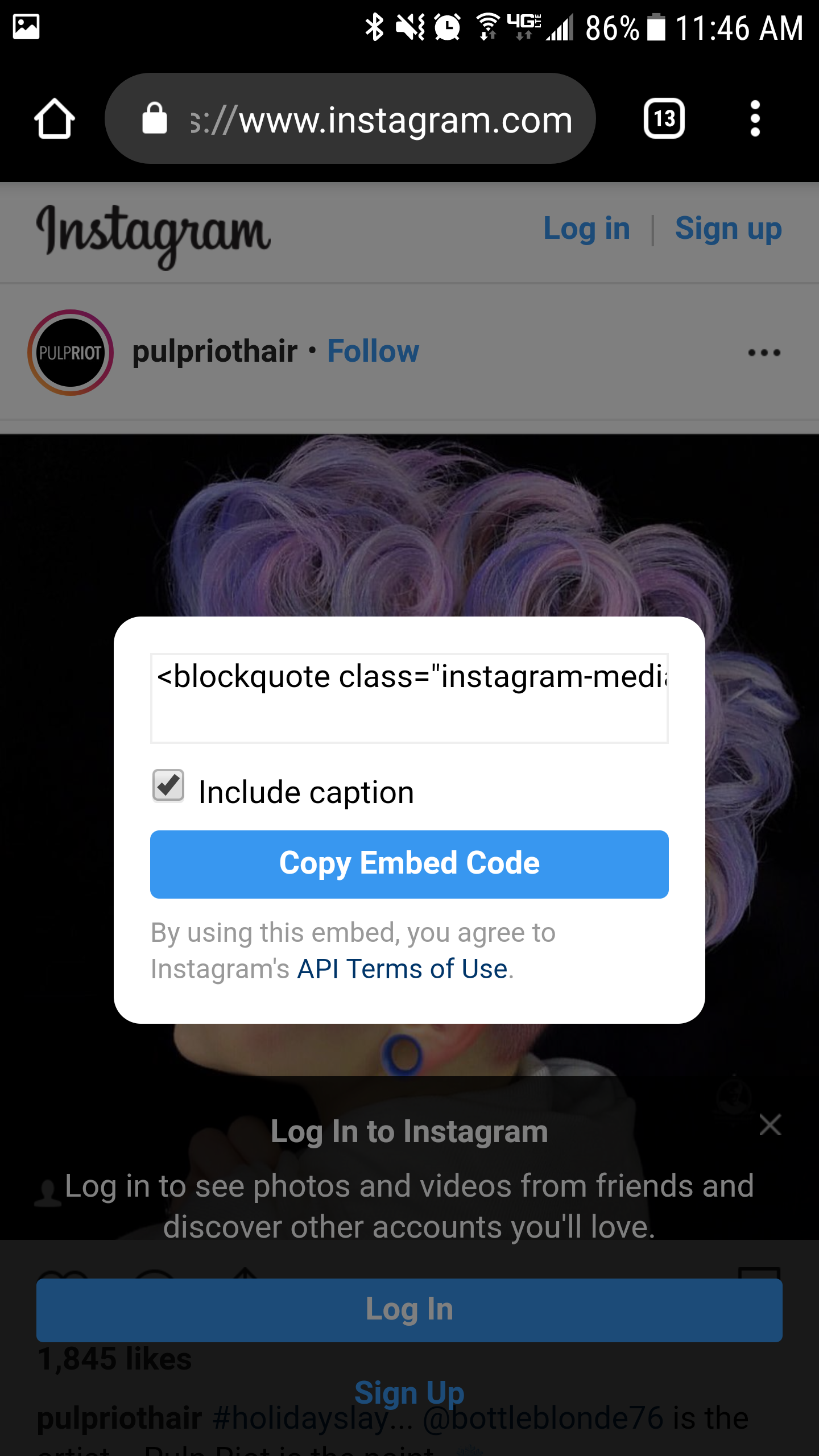
Task: Open the pulpriothair profile picture
Action: [71, 353]
